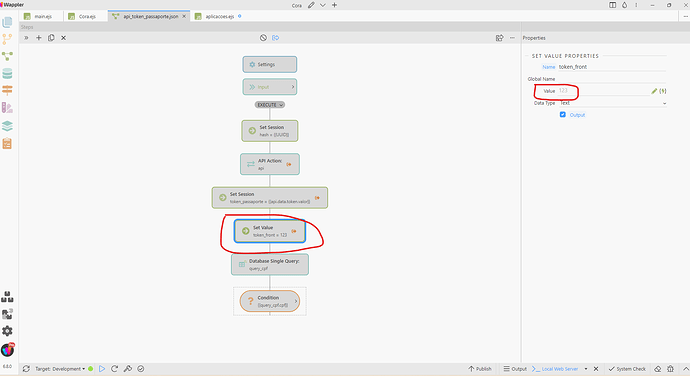Open the Git branch sidebar icon
Image resolution: width=690 pixels, height=376 pixels.
click(7, 39)
